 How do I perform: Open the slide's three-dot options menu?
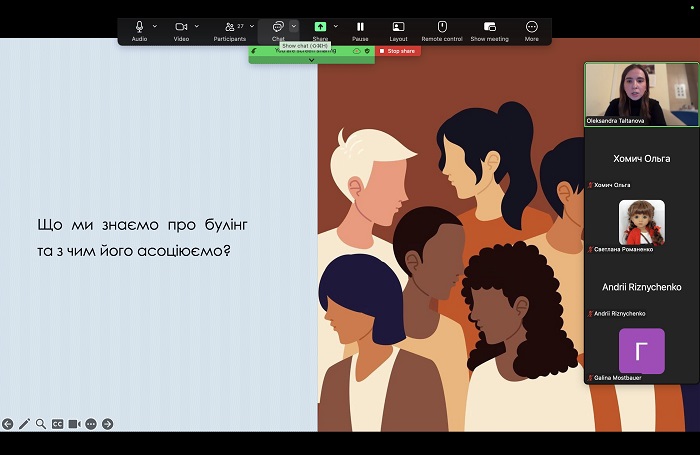click(90, 424)
